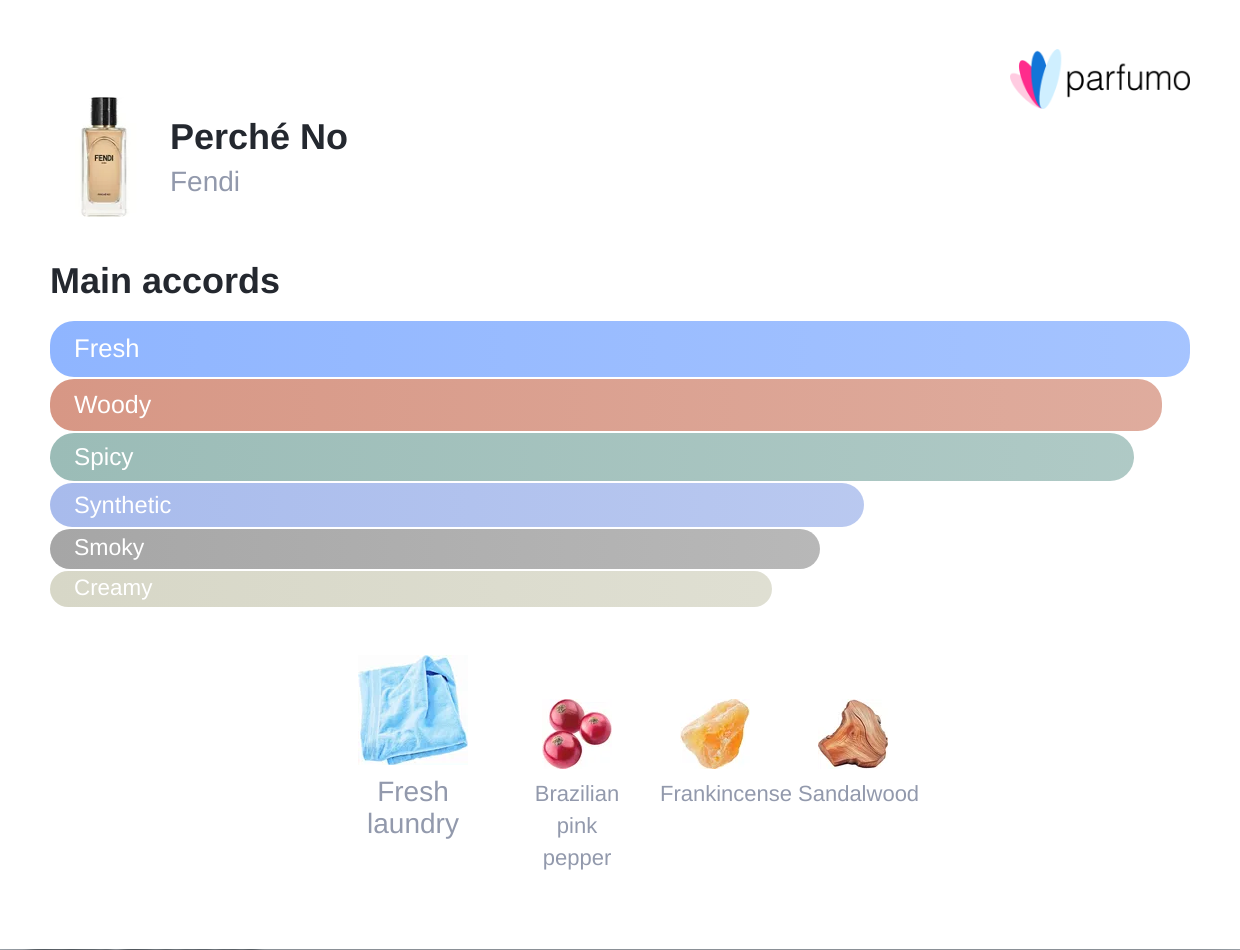The image size is (1240, 950).
Task: Click the Brazilian pink pepper berries icon
Action: coord(577,733)
